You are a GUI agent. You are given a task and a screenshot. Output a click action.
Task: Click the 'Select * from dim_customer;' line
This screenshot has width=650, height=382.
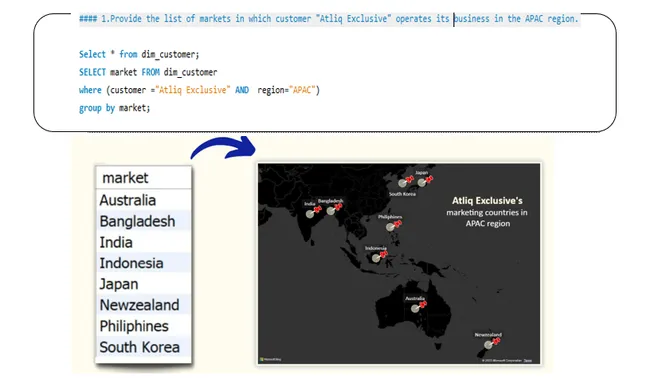point(139,54)
